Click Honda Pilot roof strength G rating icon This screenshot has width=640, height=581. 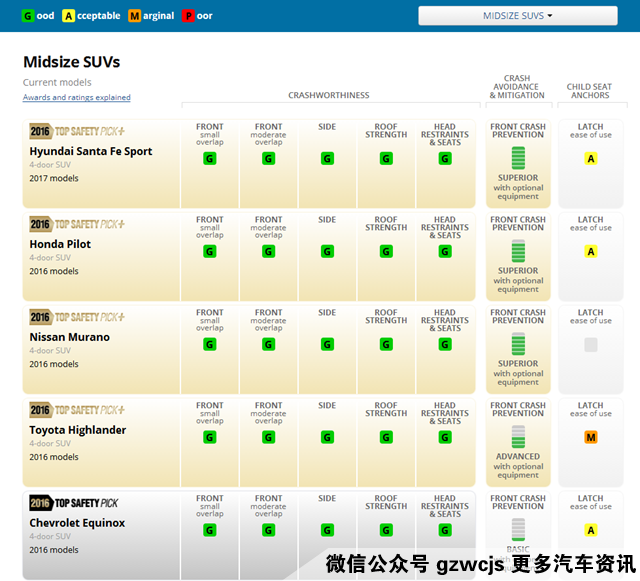pyautogui.click(x=386, y=252)
